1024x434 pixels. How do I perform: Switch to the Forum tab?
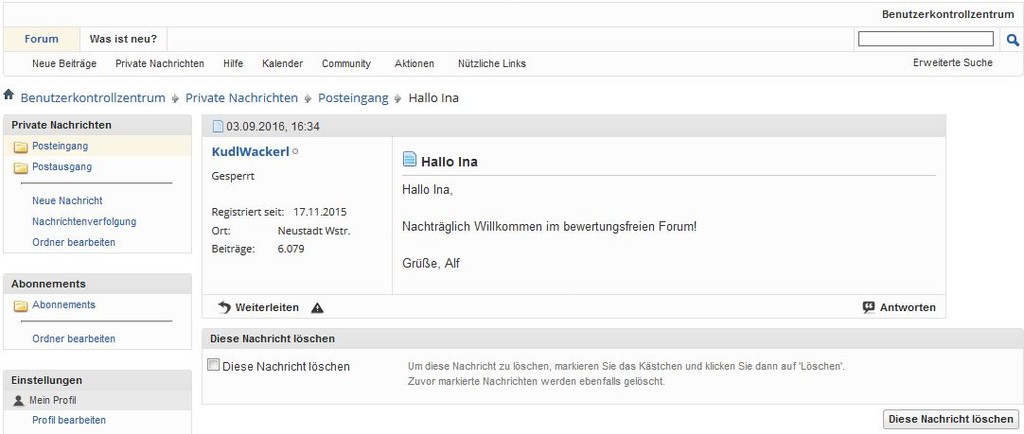pyautogui.click(x=41, y=39)
